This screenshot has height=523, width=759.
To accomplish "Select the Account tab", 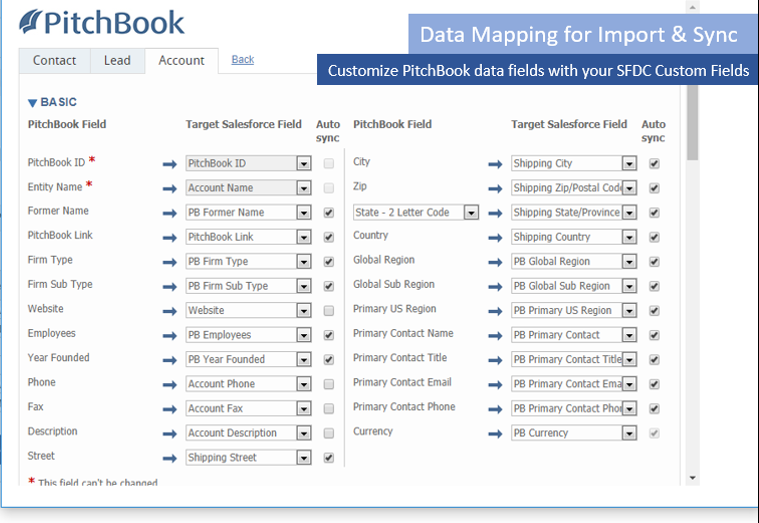I will pos(181,60).
